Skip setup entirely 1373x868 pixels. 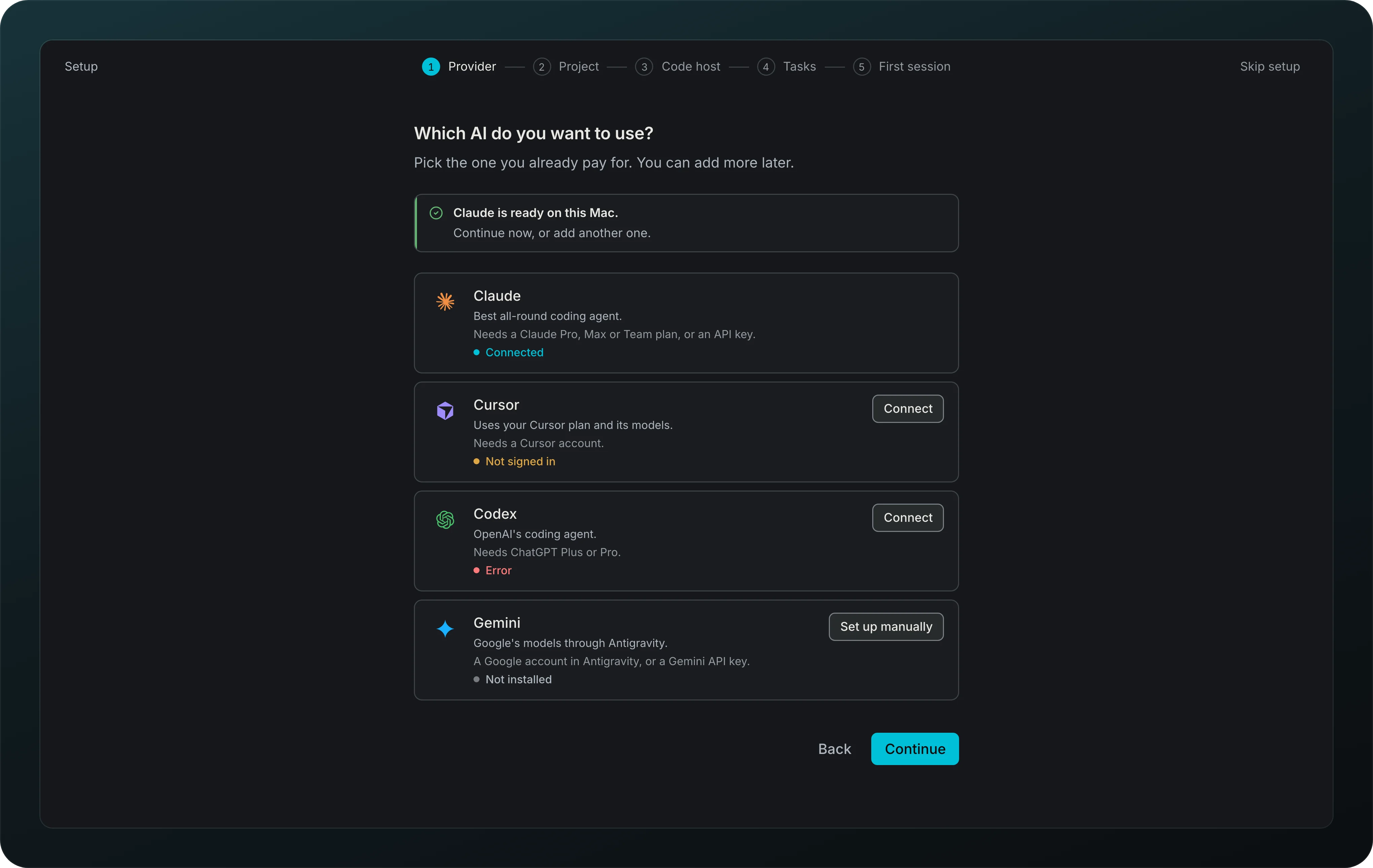[x=1270, y=67]
